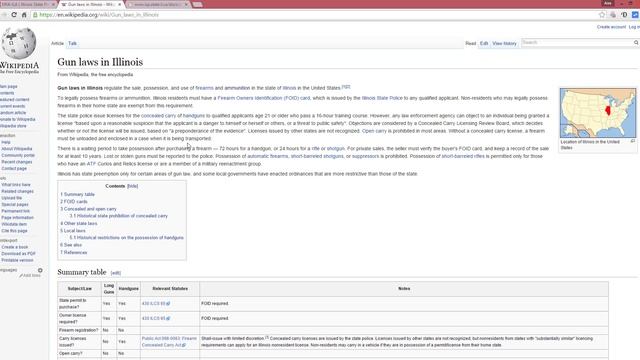Jump to Historical state prohibition of concealed carry
The image size is (640, 360).
click(x=119, y=216)
